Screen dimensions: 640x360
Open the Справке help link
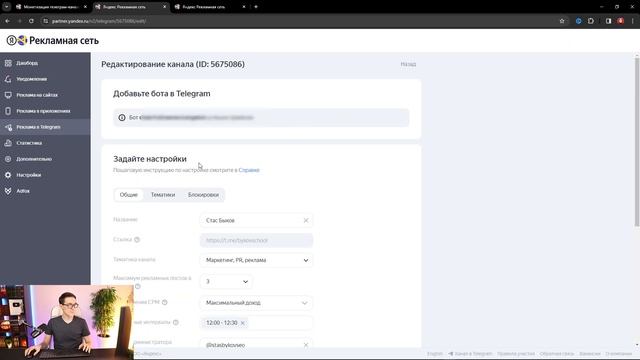coord(249,170)
